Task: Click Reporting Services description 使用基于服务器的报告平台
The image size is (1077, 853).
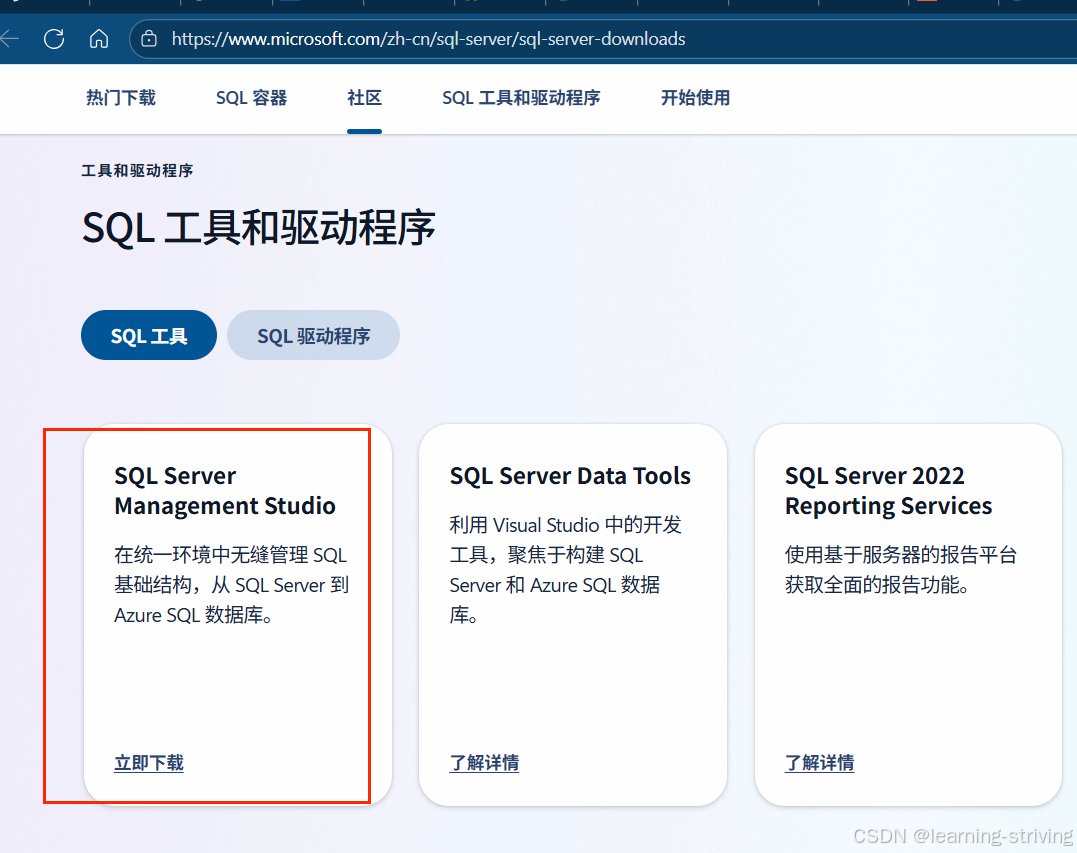Action: click(x=900, y=569)
